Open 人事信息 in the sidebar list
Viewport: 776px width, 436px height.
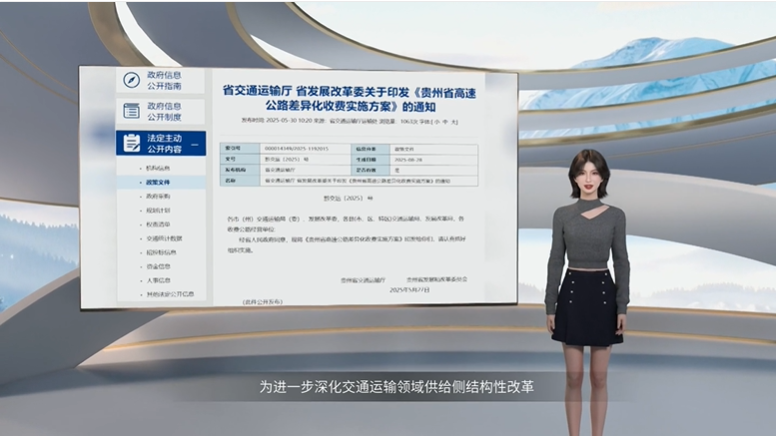[158, 281]
